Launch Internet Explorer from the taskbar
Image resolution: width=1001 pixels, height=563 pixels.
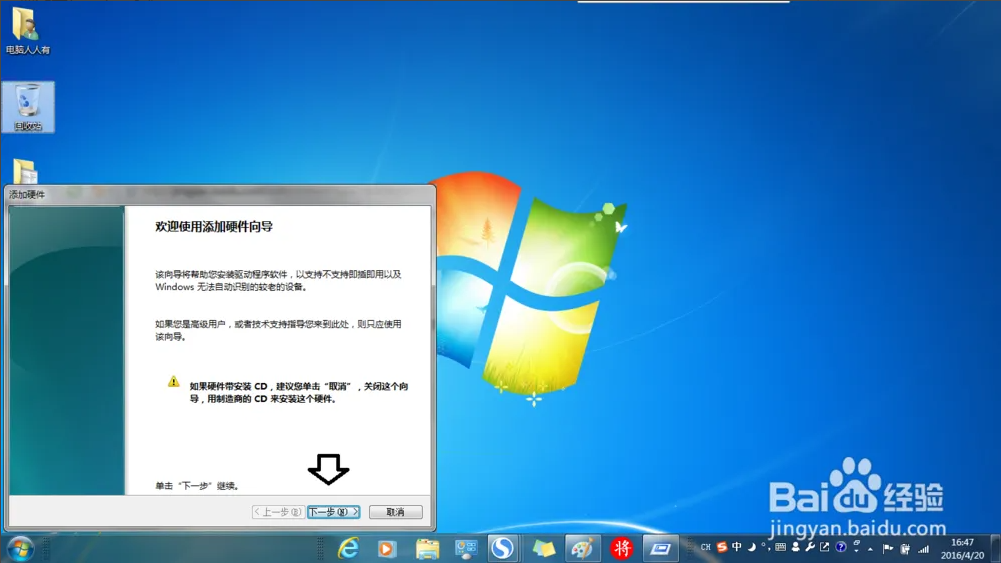[348, 548]
